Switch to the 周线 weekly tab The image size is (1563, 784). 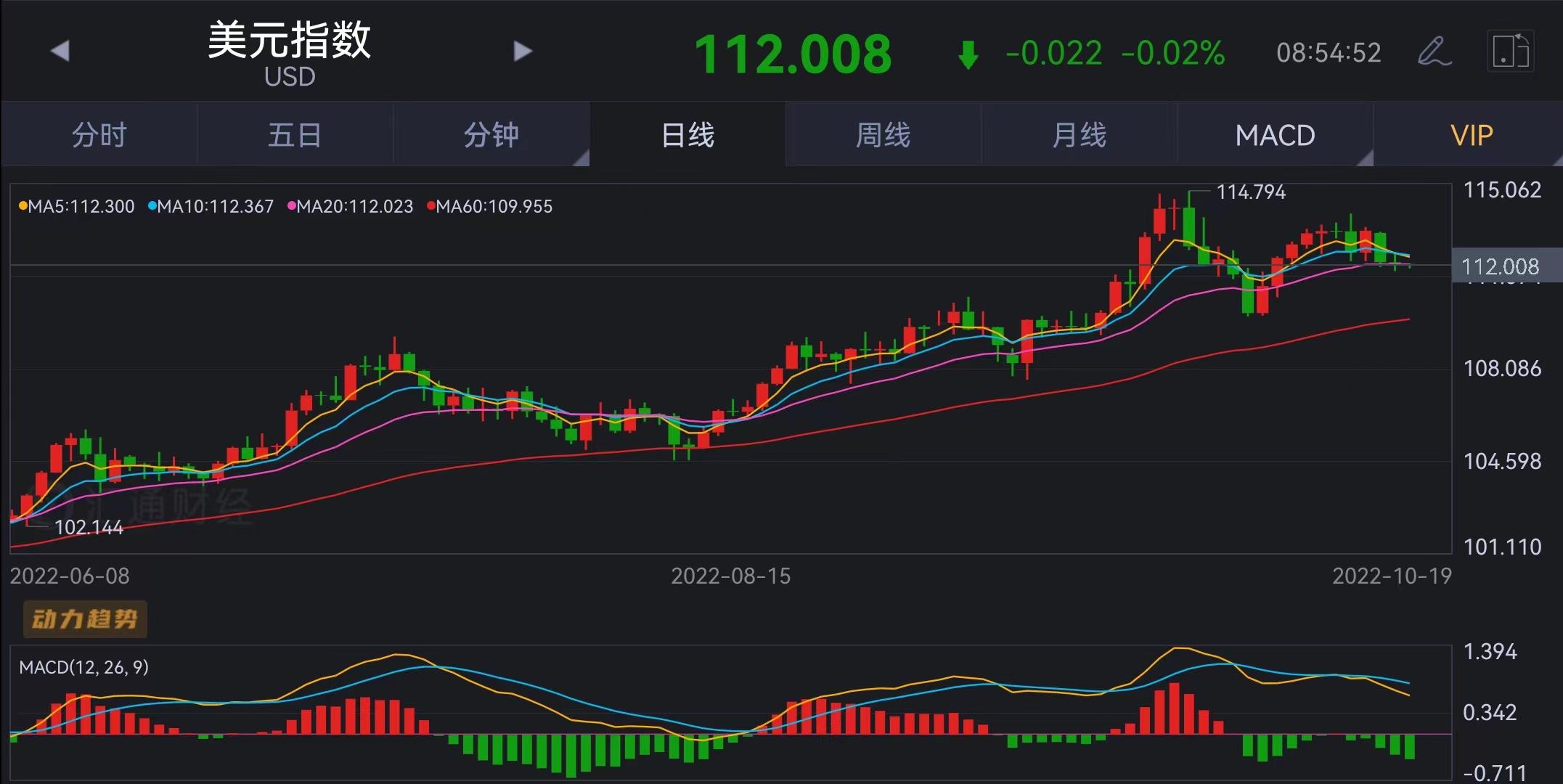tap(883, 135)
